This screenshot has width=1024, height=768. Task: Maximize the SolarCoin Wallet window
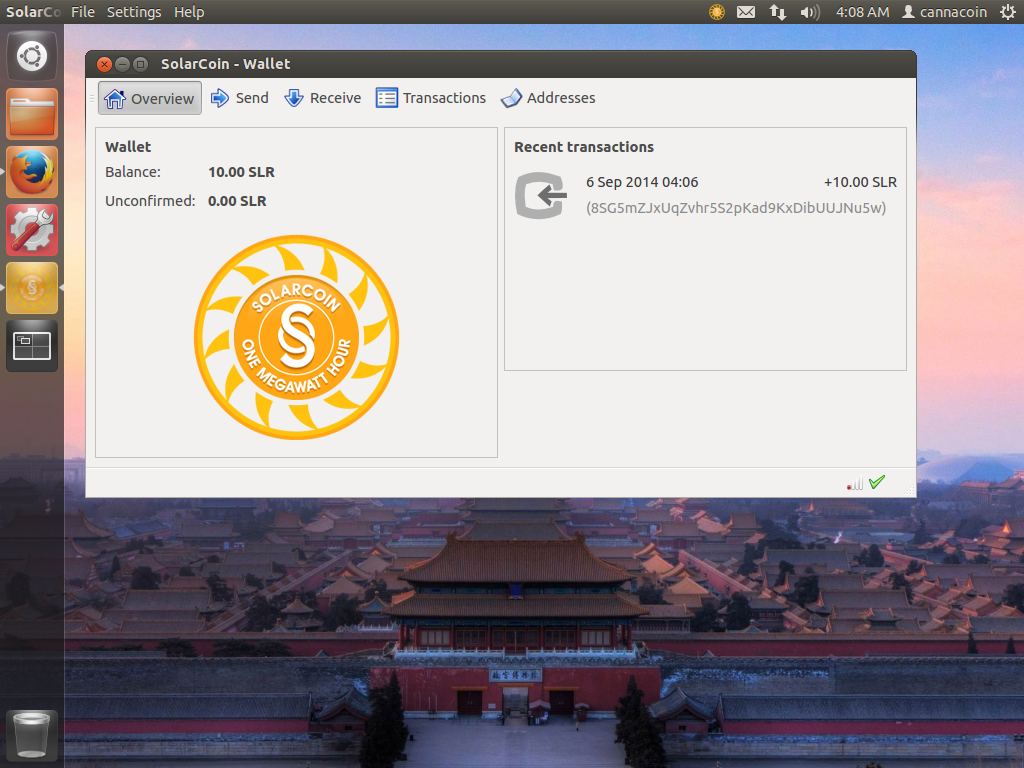click(x=140, y=64)
